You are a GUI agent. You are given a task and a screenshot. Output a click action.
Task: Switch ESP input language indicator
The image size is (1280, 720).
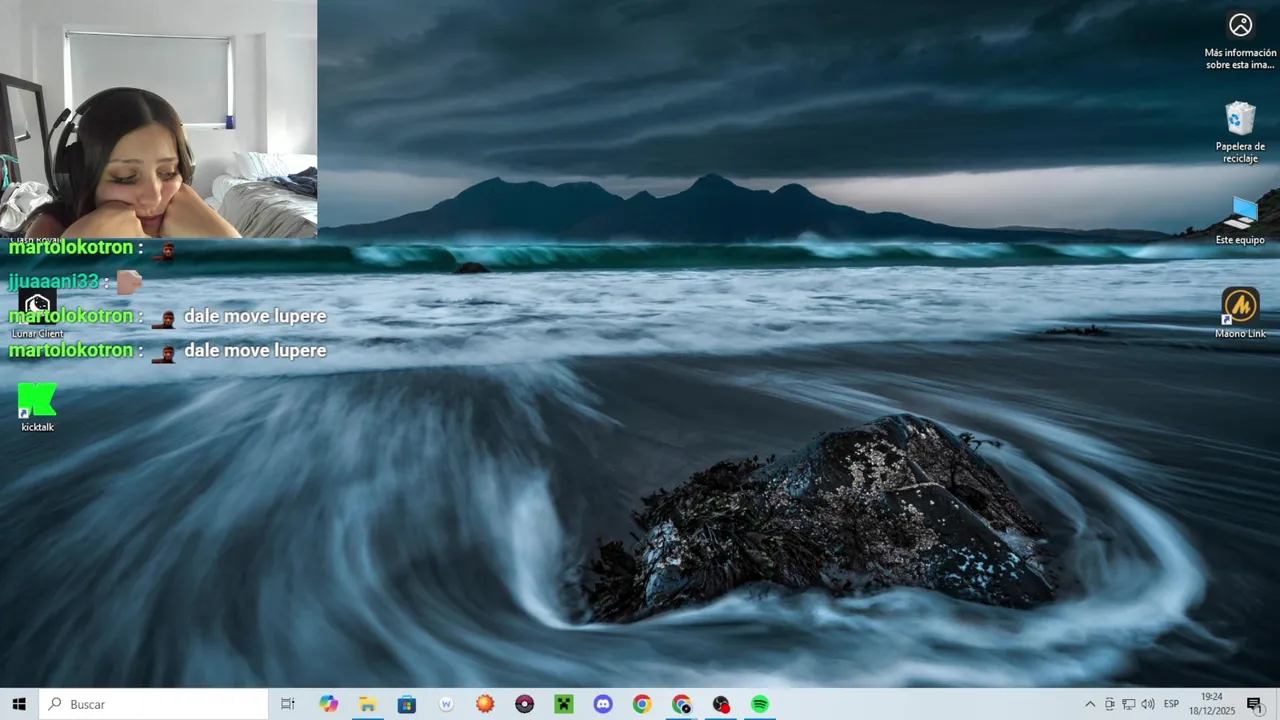pyautogui.click(x=1171, y=704)
